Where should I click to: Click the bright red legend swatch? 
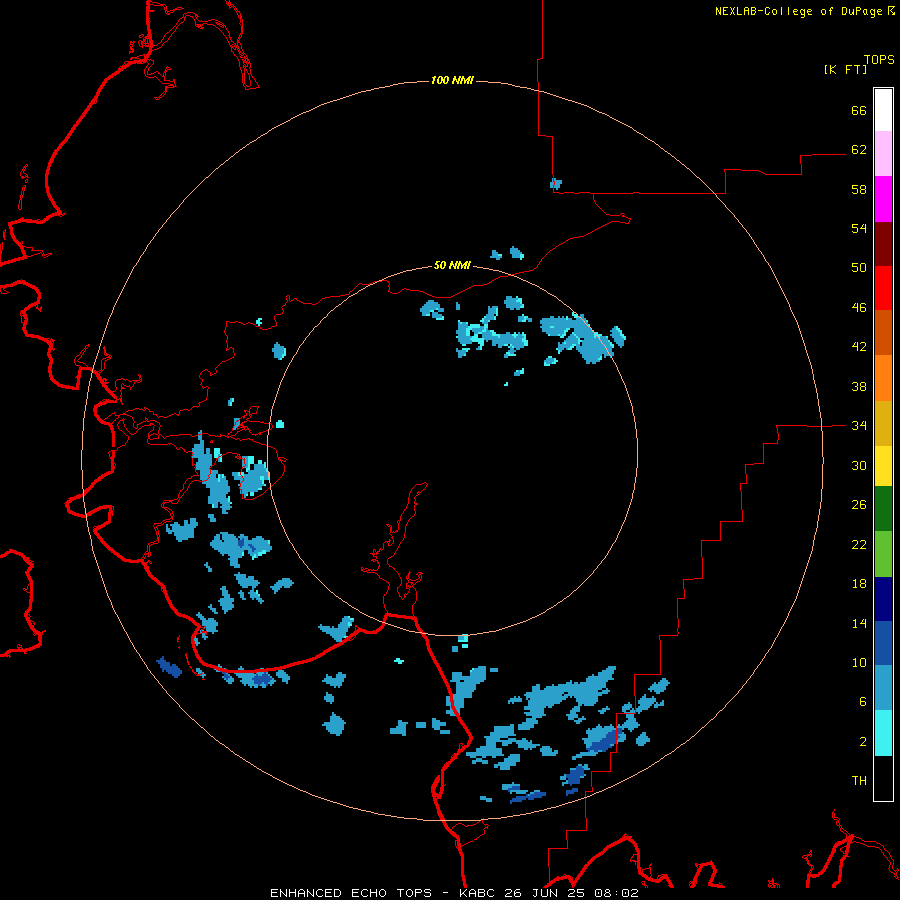tap(883, 288)
